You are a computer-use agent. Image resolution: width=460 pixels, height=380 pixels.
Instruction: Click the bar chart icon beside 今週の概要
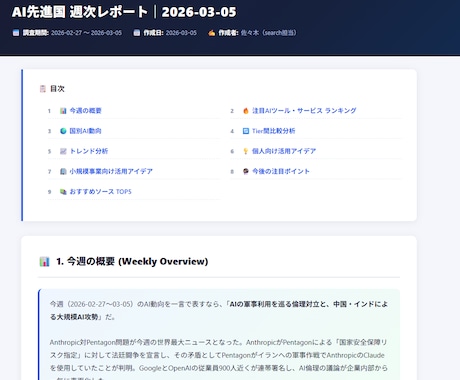pos(63,111)
